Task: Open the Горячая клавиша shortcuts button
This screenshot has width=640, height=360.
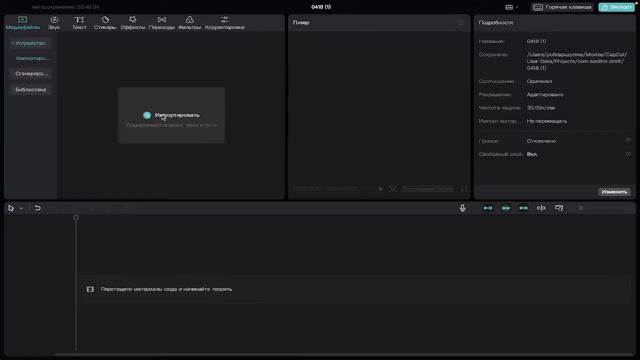Action: 562,7
